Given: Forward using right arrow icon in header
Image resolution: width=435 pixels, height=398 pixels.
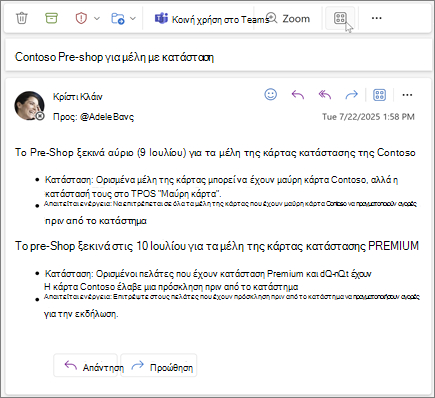Looking at the screenshot, I should pos(351,95).
